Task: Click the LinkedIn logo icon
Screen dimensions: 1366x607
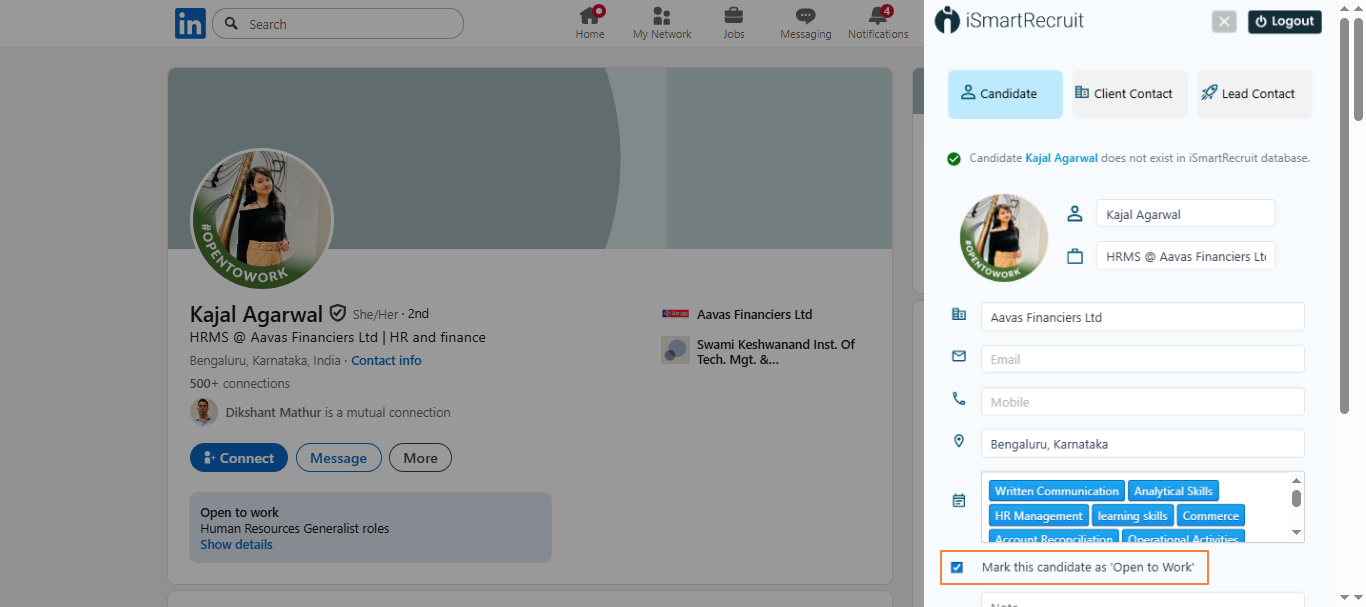Action: tap(190, 23)
